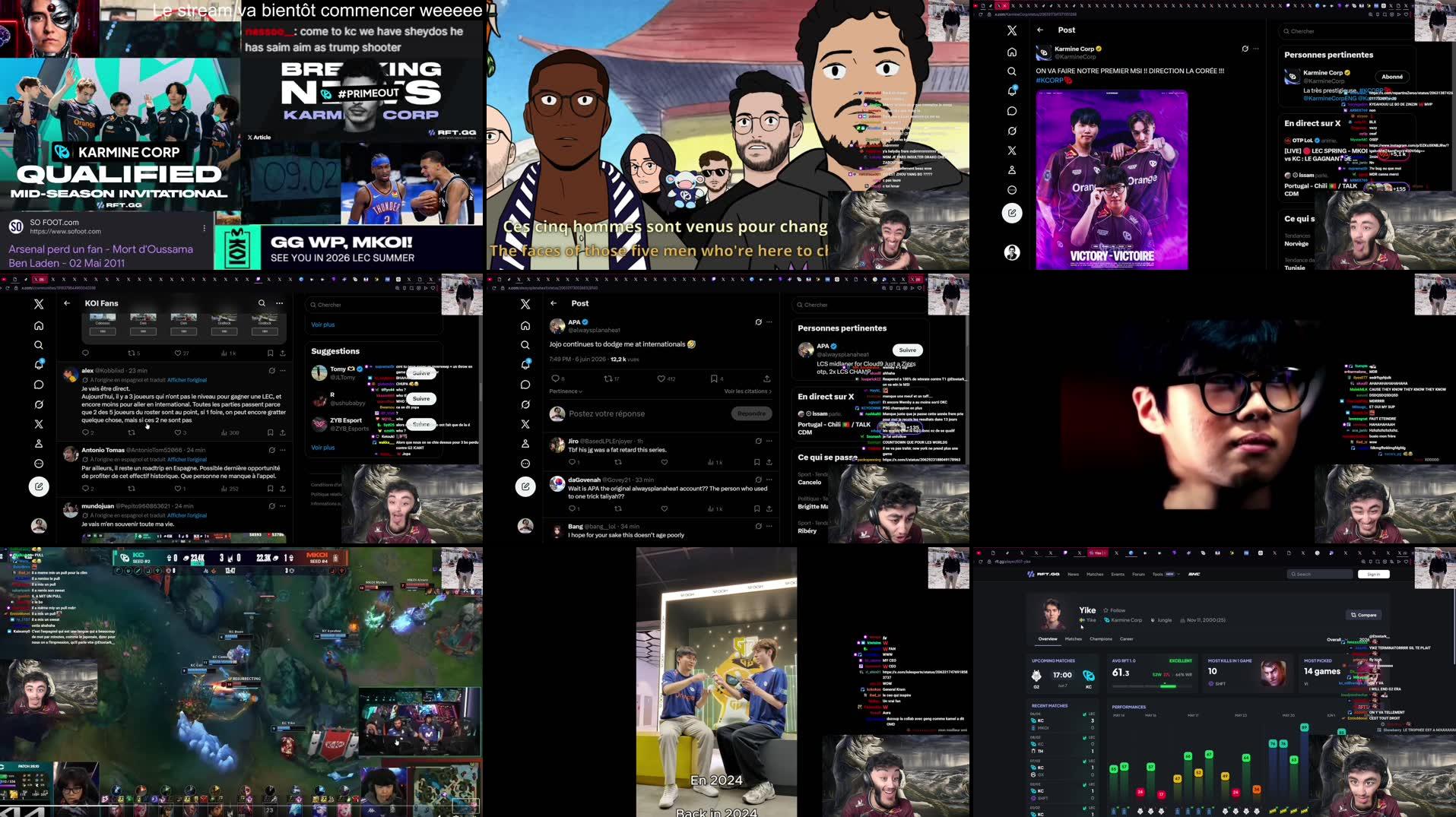Screen dimensions: 1456x817
Task: Toggle bookmark on alex's KOI Fans post
Action: (270, 432)
